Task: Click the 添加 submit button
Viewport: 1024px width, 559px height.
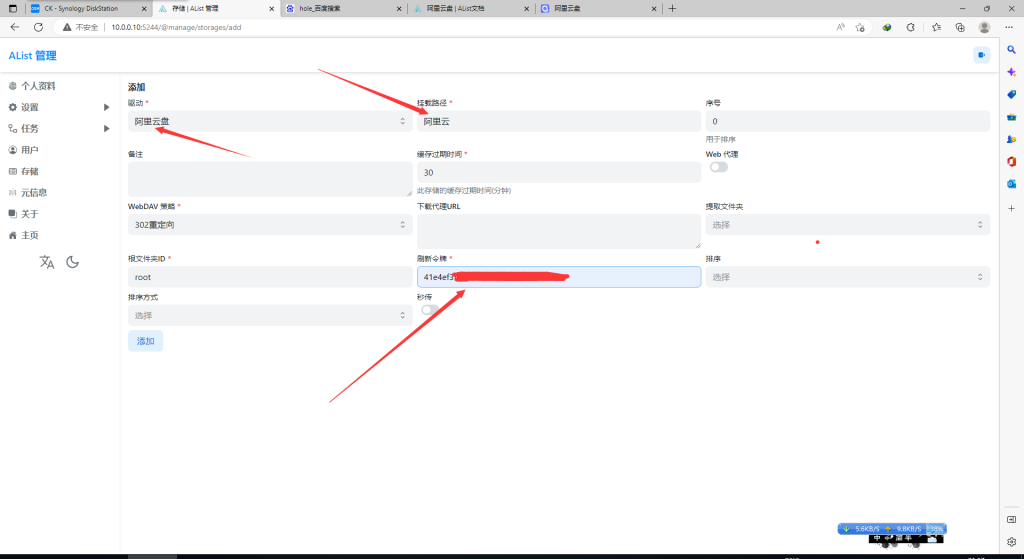Action: [146, 341]
